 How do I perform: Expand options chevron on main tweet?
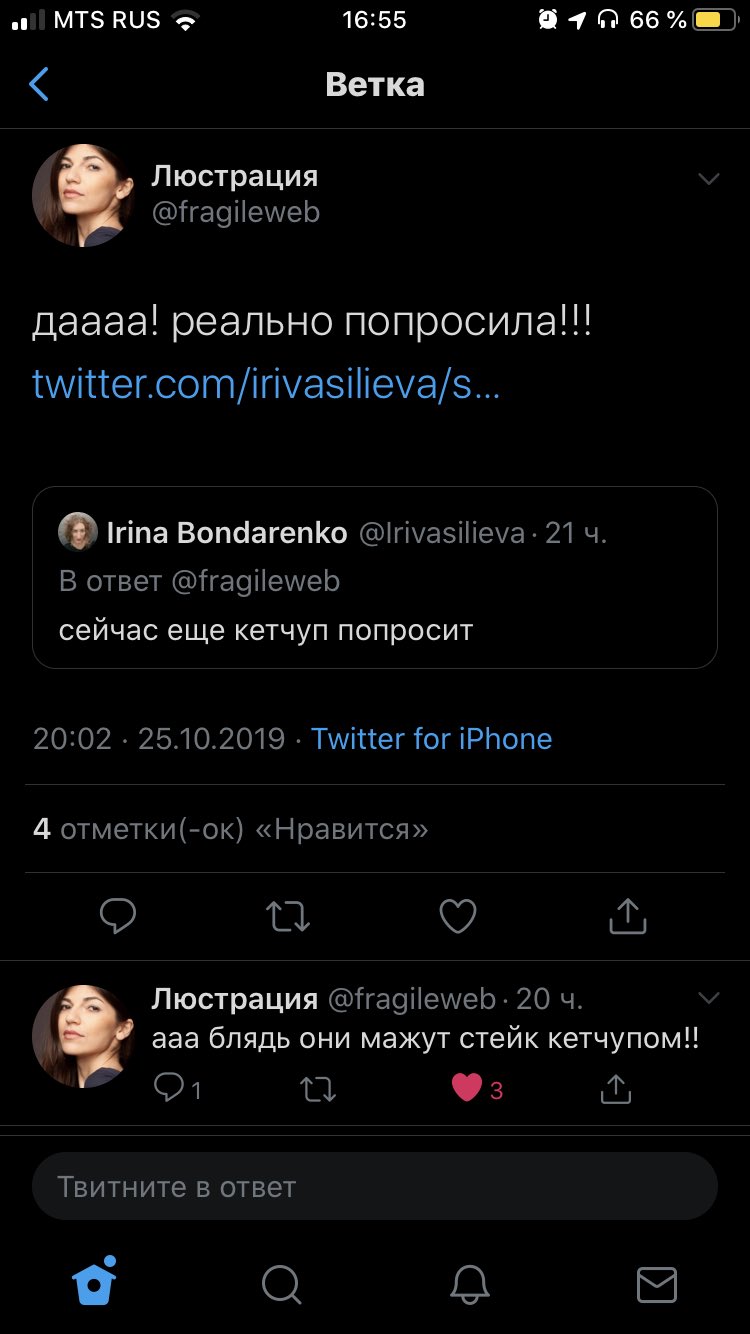click(708, 179)
